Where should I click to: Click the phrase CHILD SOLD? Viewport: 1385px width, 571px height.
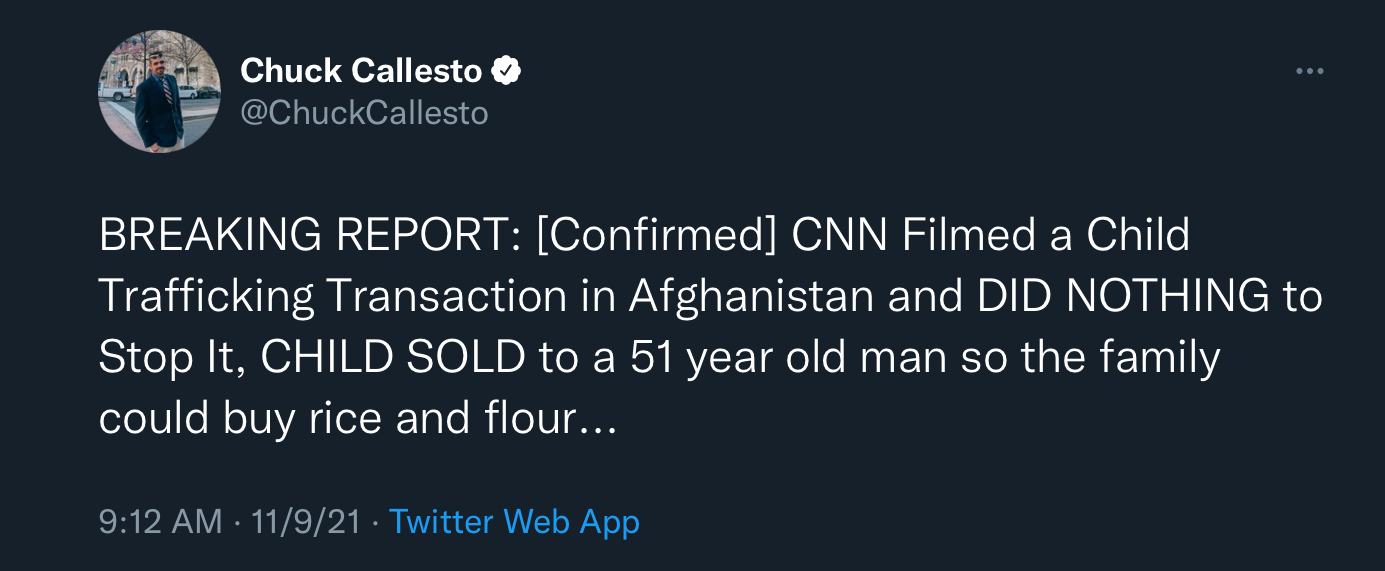392,358
